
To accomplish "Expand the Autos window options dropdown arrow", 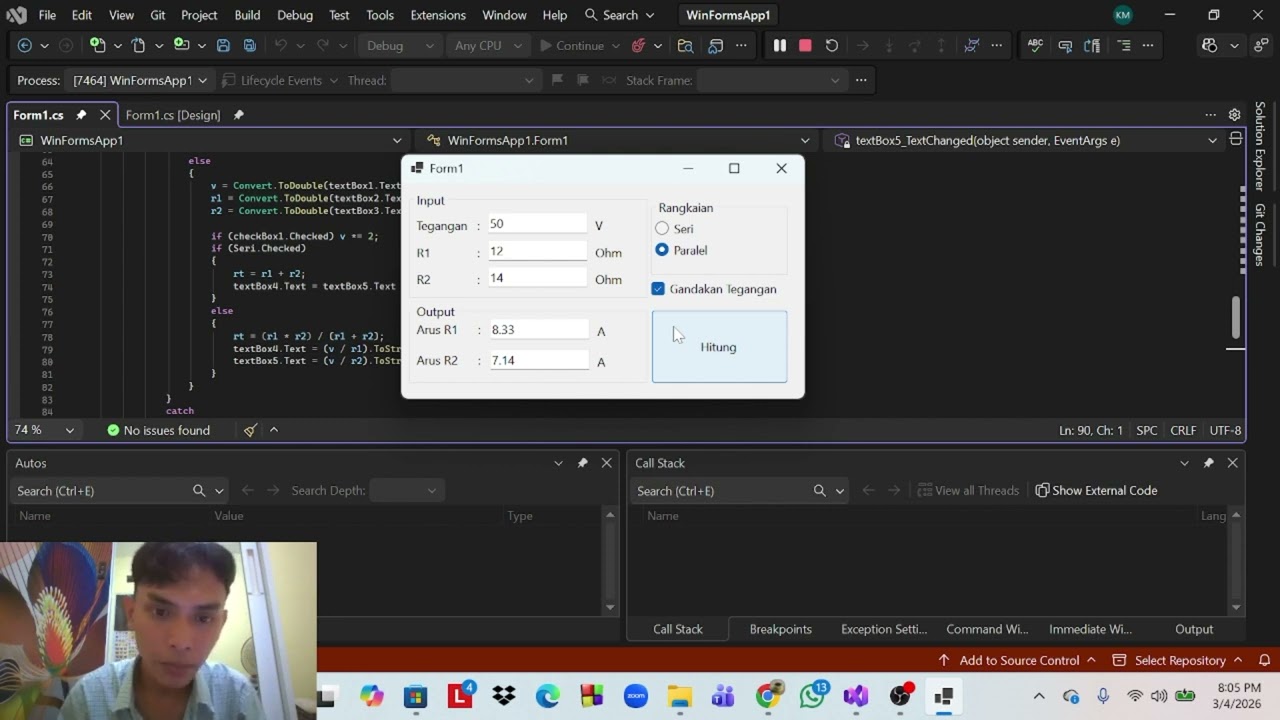I will click(x=558, y=463).
